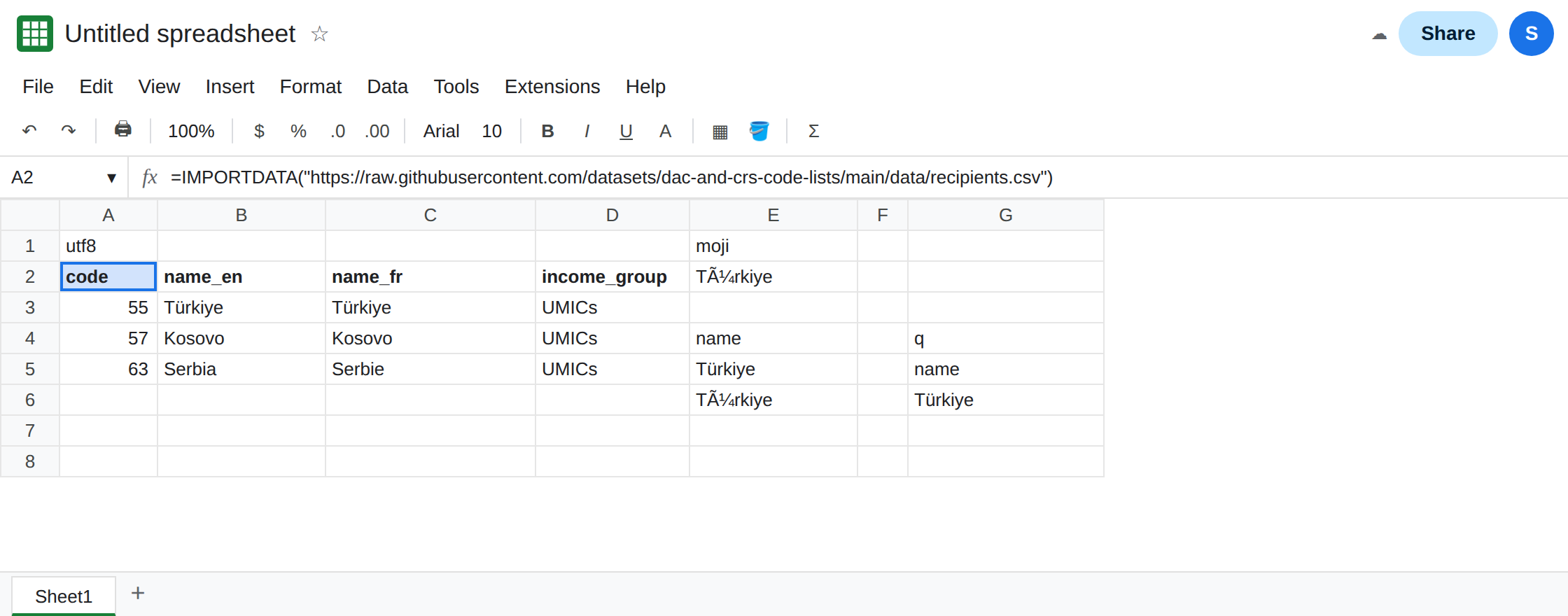Select the column C header
Screen dimensions: 1568x616
tap(430, 215)
